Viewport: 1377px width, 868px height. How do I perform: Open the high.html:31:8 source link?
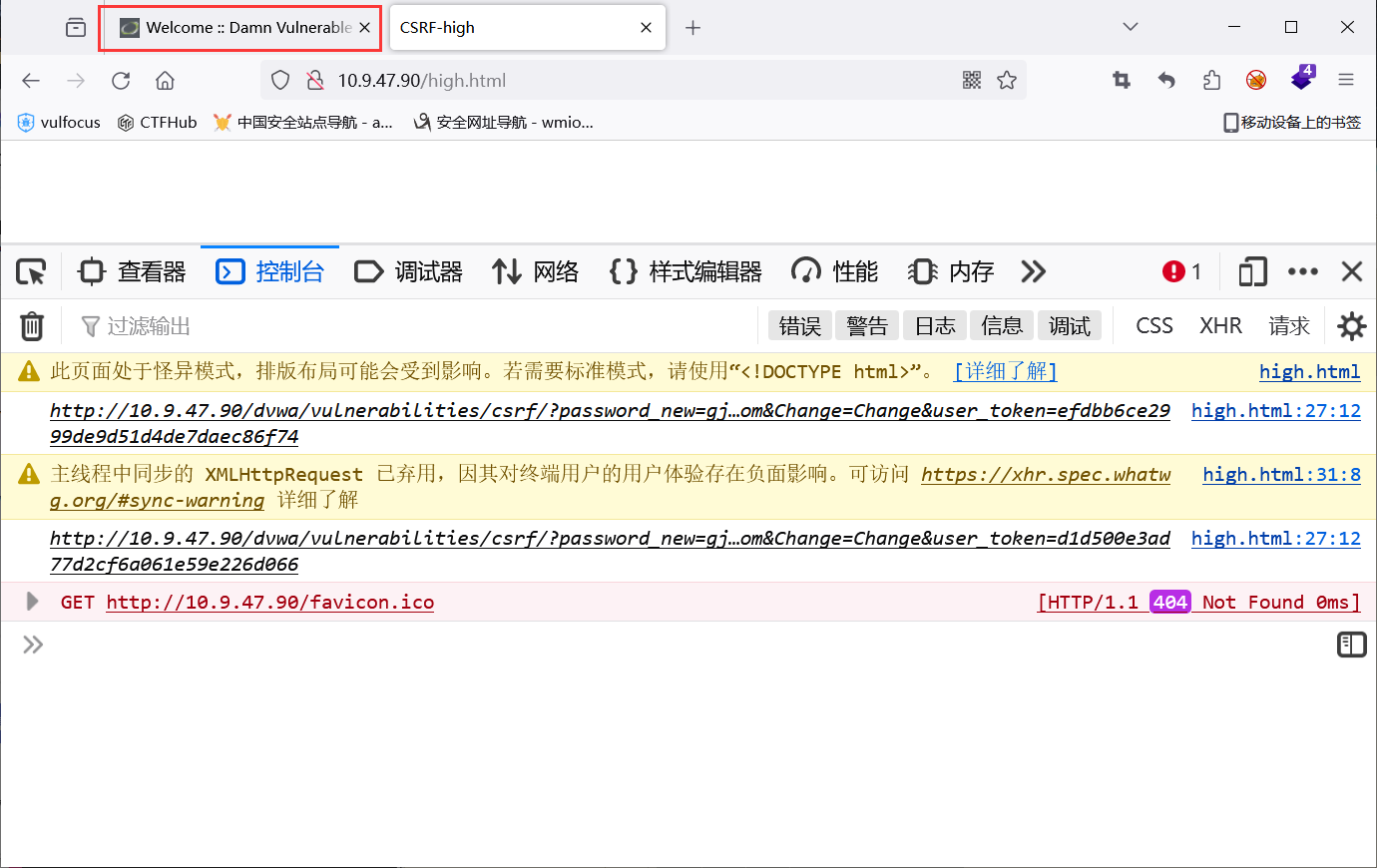(1281, 474)
